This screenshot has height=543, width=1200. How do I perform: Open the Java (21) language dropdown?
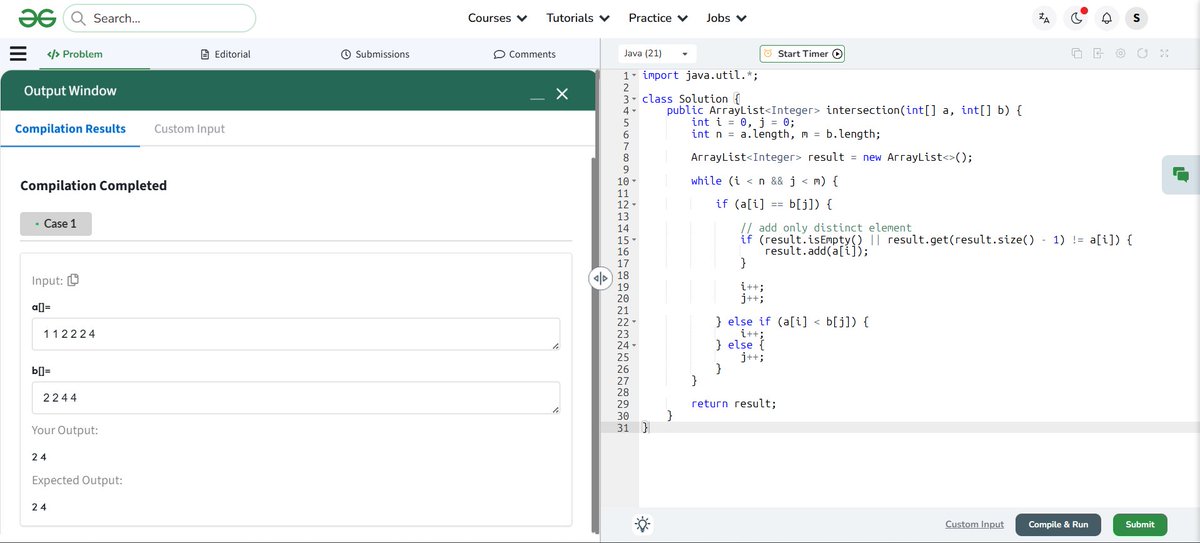coord(656,54)
